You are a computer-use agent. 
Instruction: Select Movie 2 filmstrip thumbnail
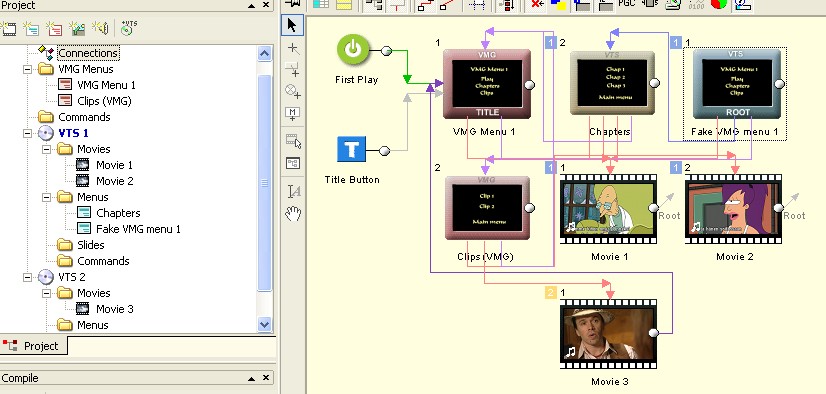[x=733, y=209]
